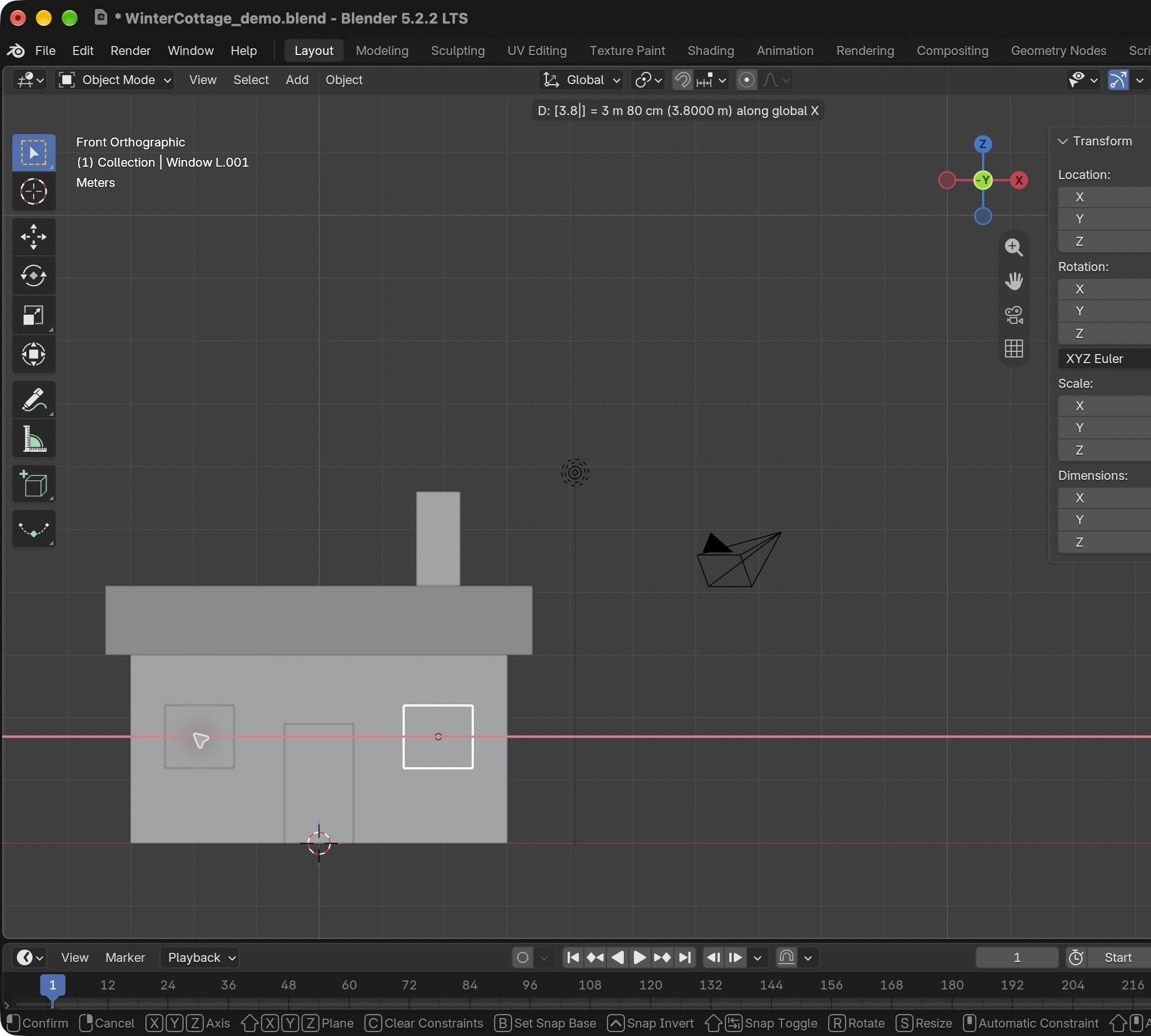
Task: Click the blue Z axis gizmo
Action: point(983,144)
